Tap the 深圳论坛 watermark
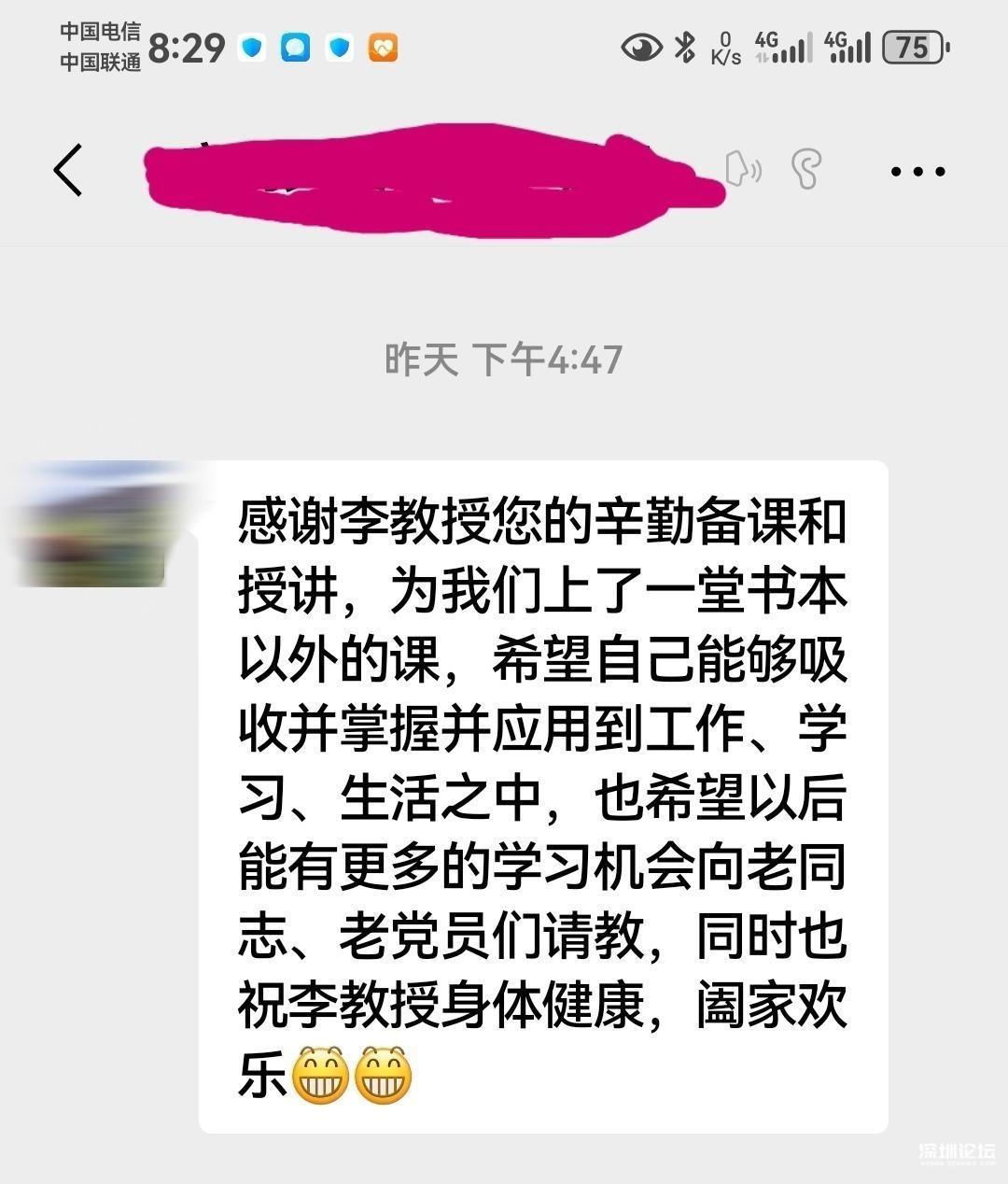 957,1152
